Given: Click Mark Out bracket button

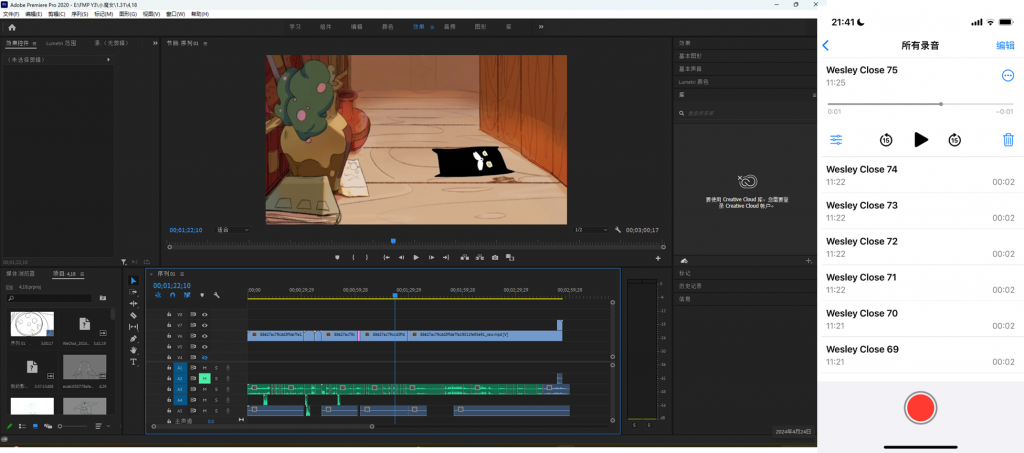Looking at the screenshot, I should pos(368,257).
